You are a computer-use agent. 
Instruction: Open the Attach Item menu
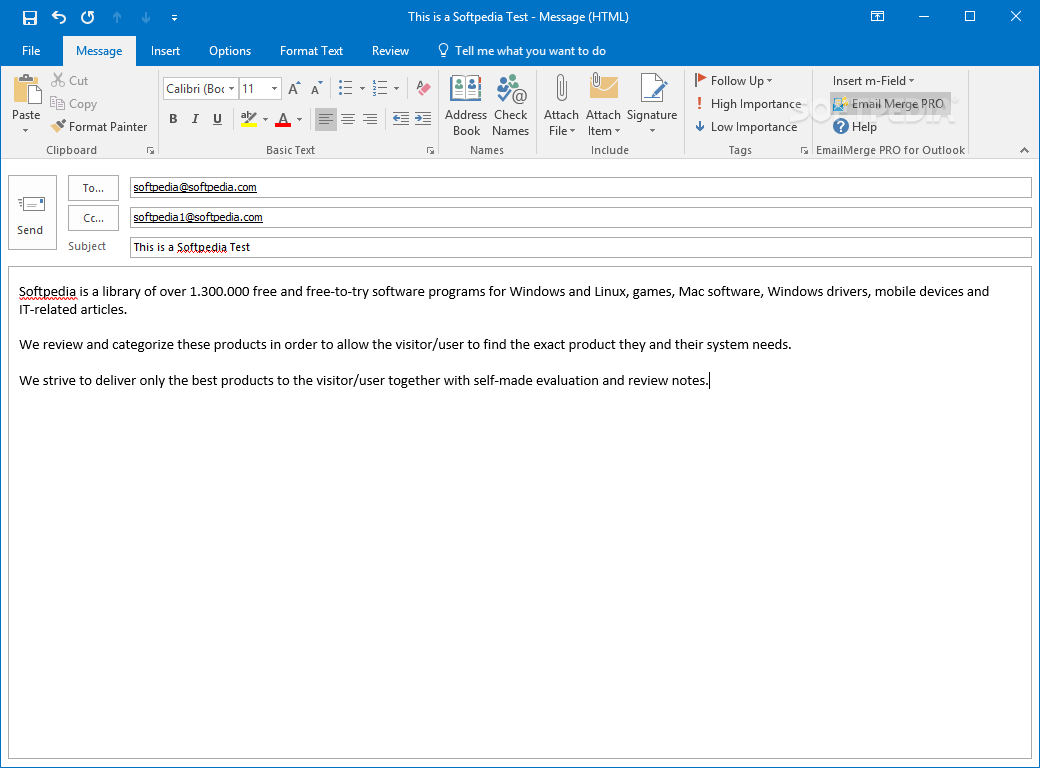click(x=603, y=105)
